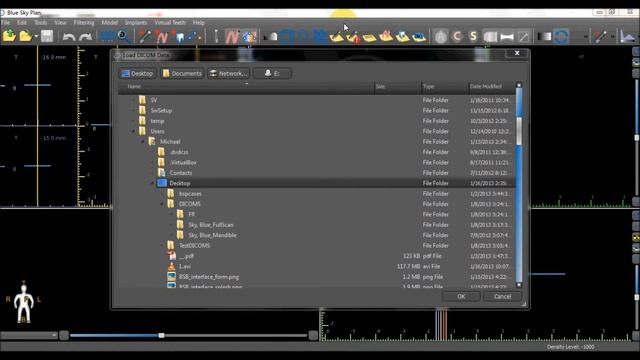Click the file list vertical scrollbar thumb

pos(519,131)
